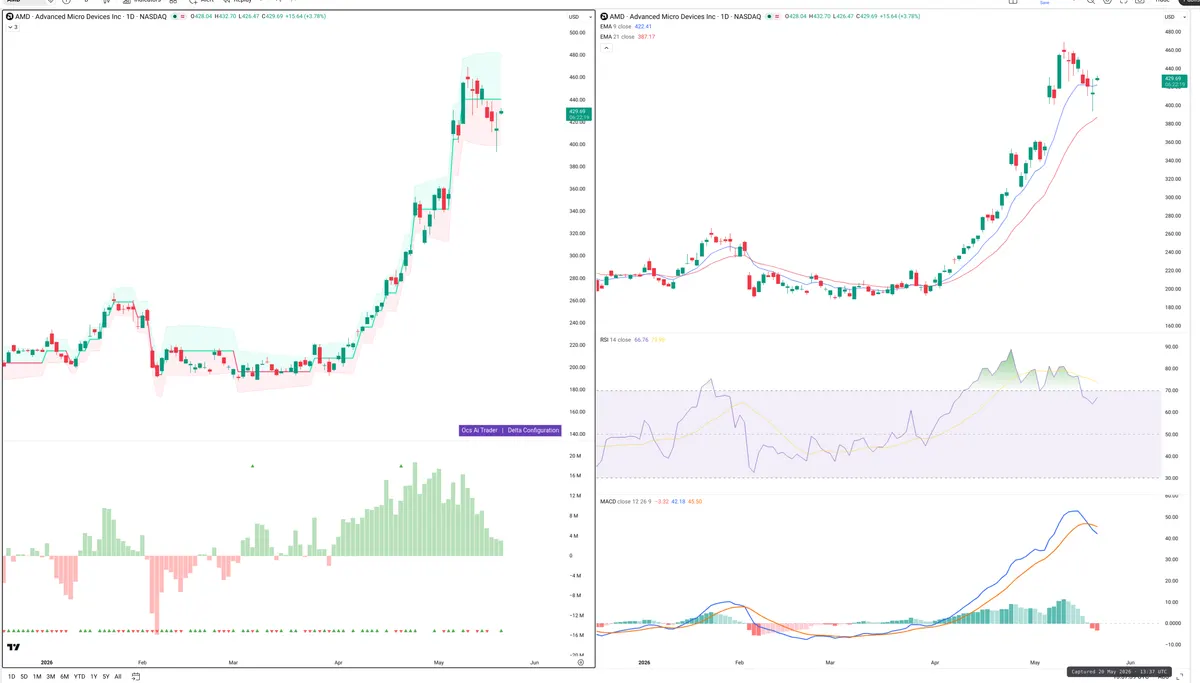Click right chart +15.64 (+3.78%) change value
The image size is (1200, 683).
click(898, 17)
